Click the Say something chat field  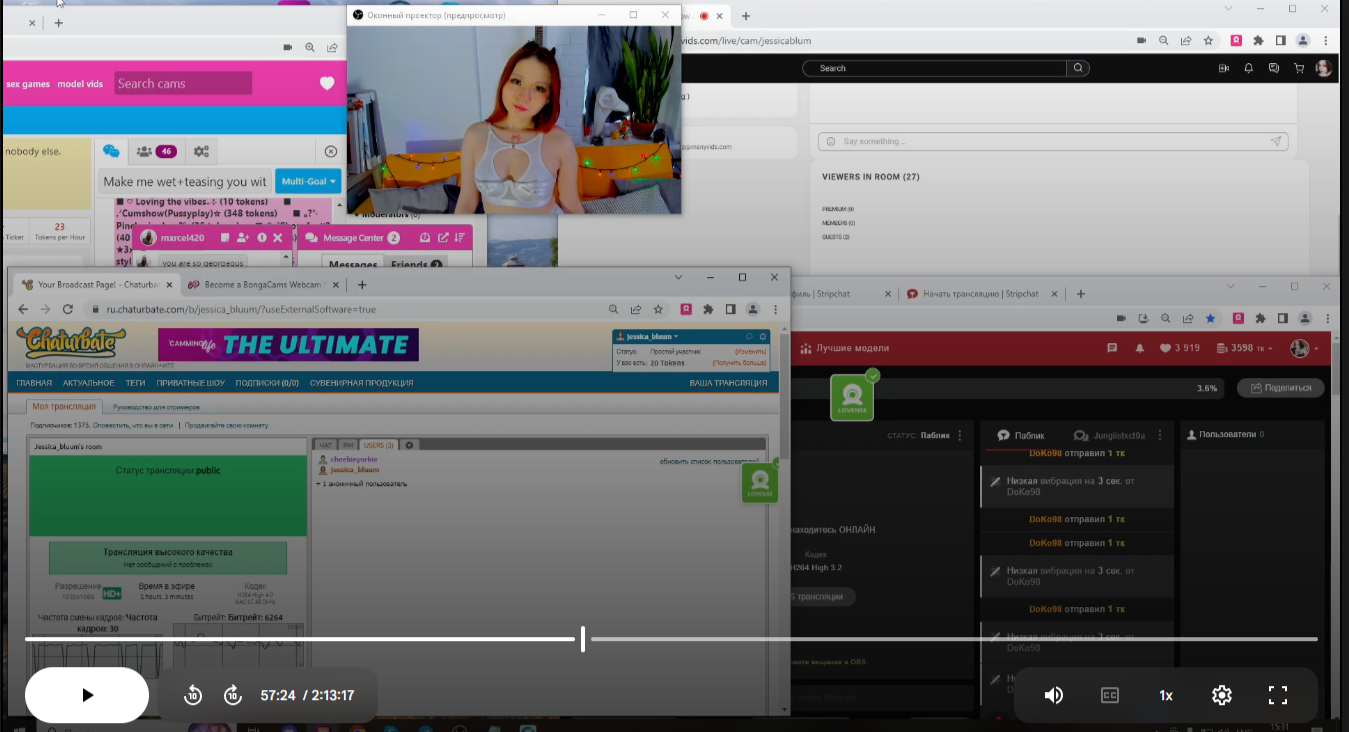tap(1053, 141)
